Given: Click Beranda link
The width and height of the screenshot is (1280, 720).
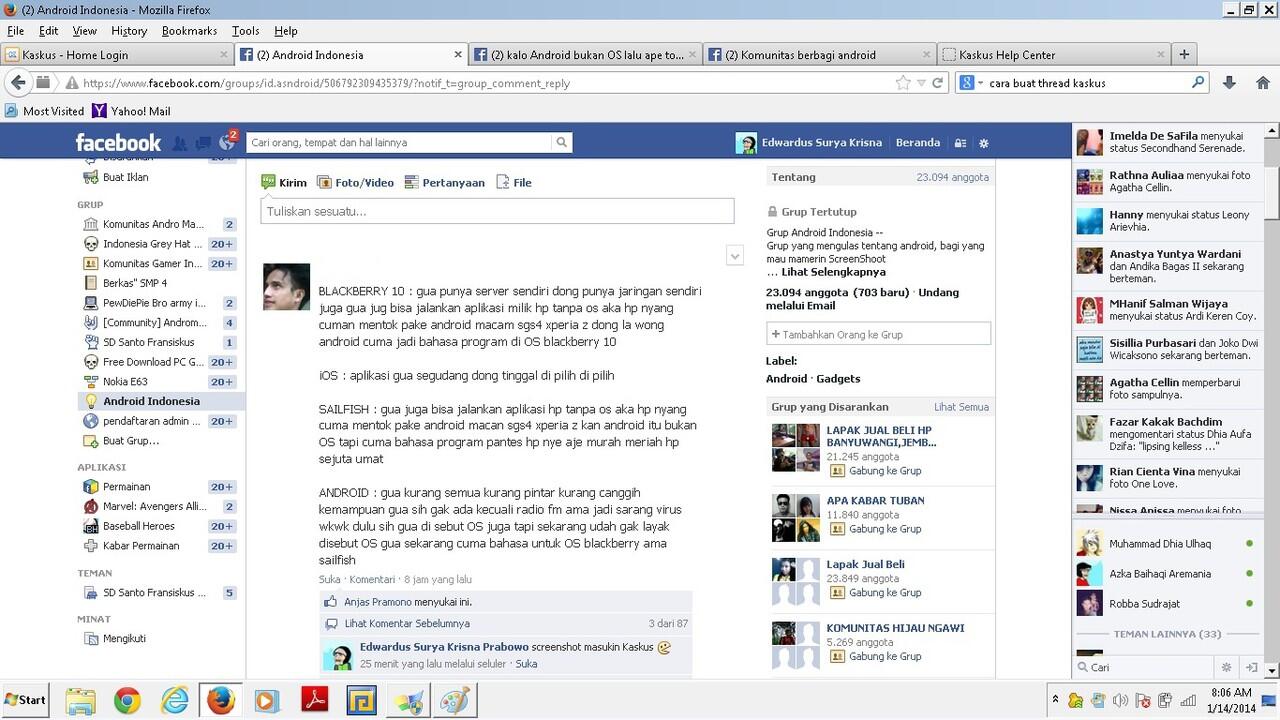Looking at the screenshot, I should (917, 143).
